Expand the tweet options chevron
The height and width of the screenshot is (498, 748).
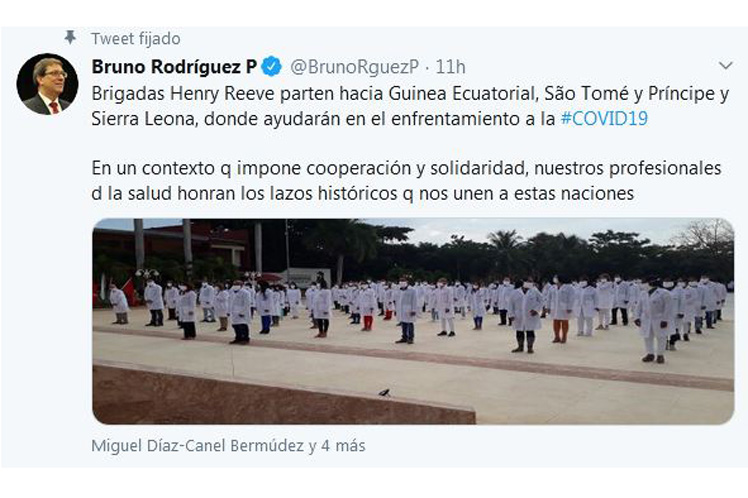click(x=726, y=65)
